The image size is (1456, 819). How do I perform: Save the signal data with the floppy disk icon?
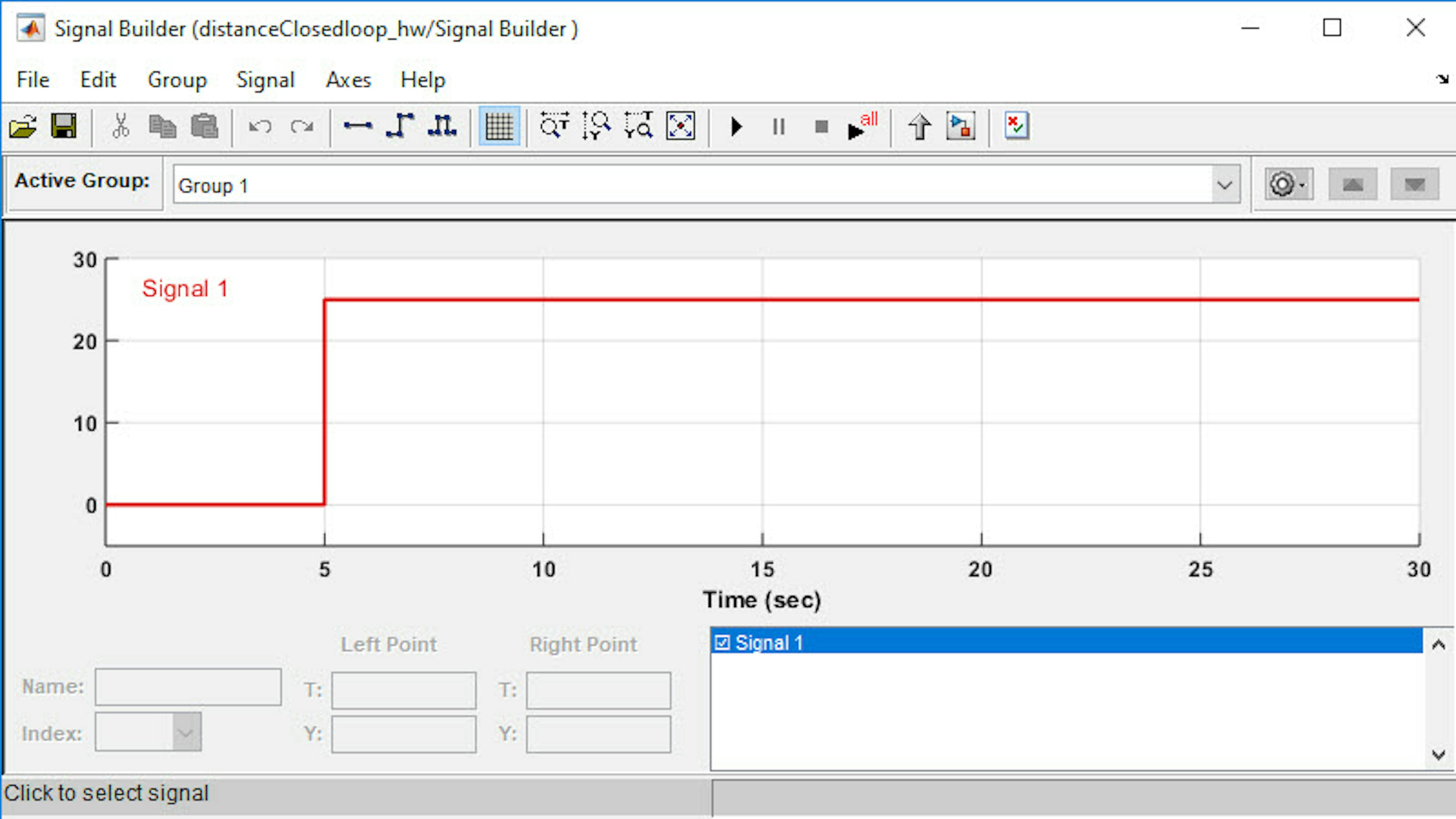tap(63, 126)
